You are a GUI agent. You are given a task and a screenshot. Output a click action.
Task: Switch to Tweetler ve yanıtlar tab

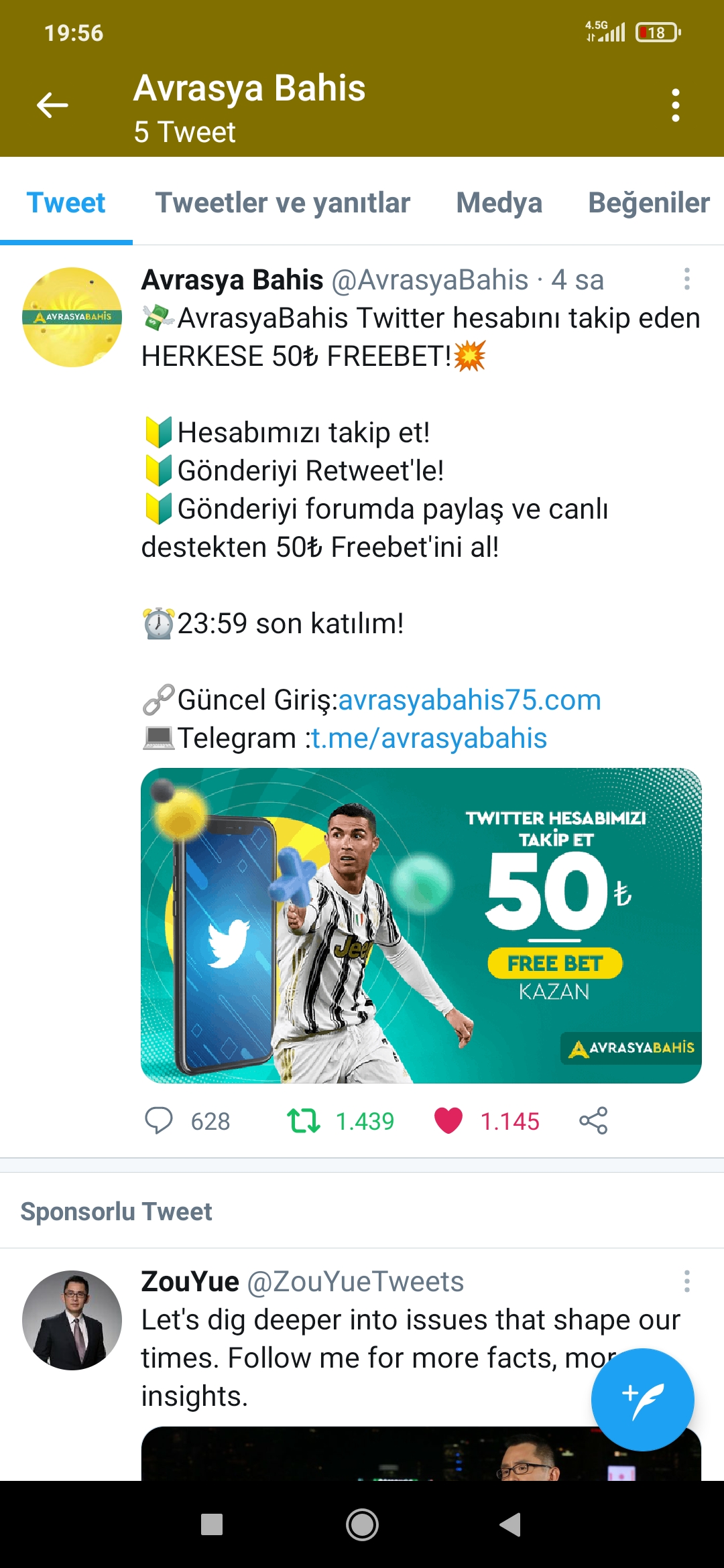282,202
